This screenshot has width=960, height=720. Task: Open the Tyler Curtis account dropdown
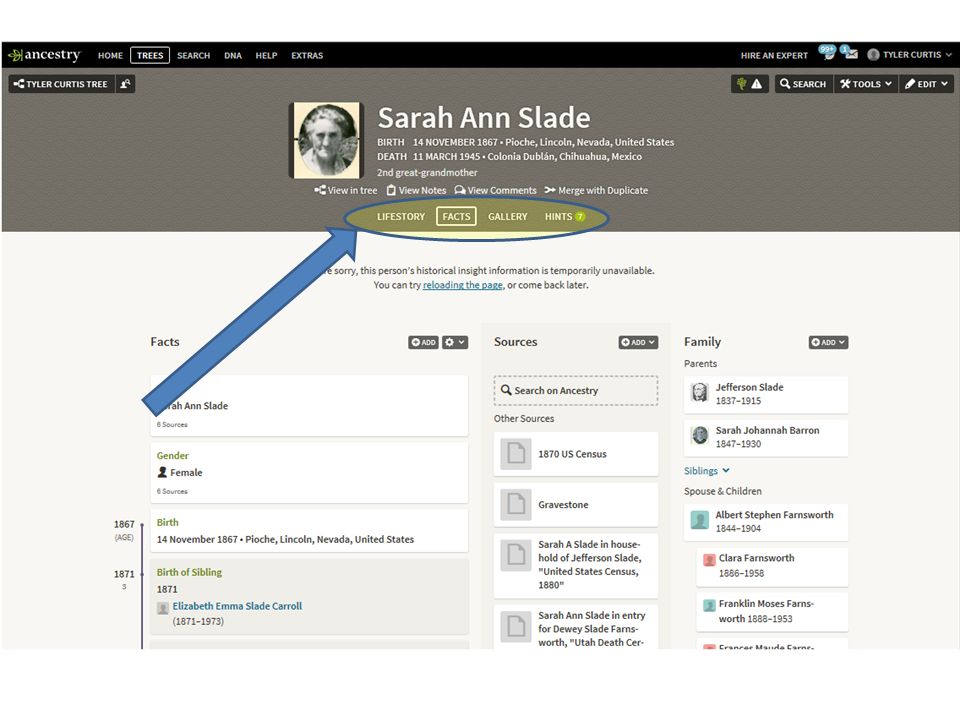pos(910,54)
